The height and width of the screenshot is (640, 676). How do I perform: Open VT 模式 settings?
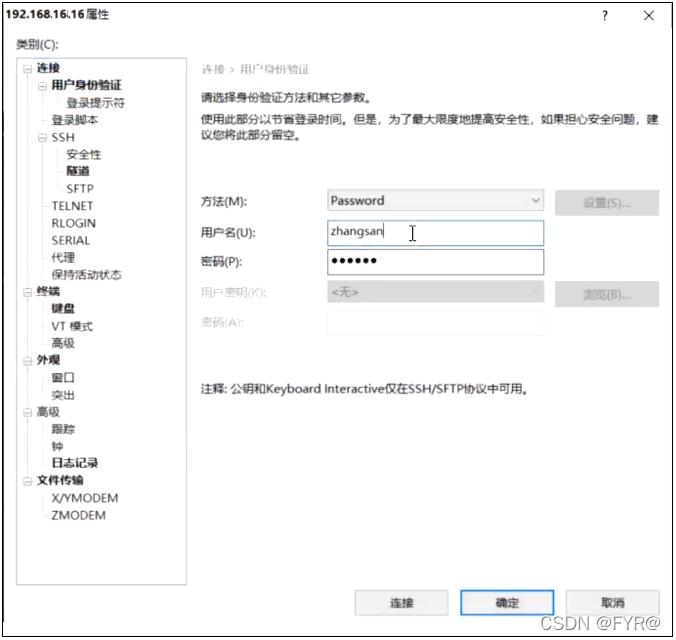pos(72,326)
